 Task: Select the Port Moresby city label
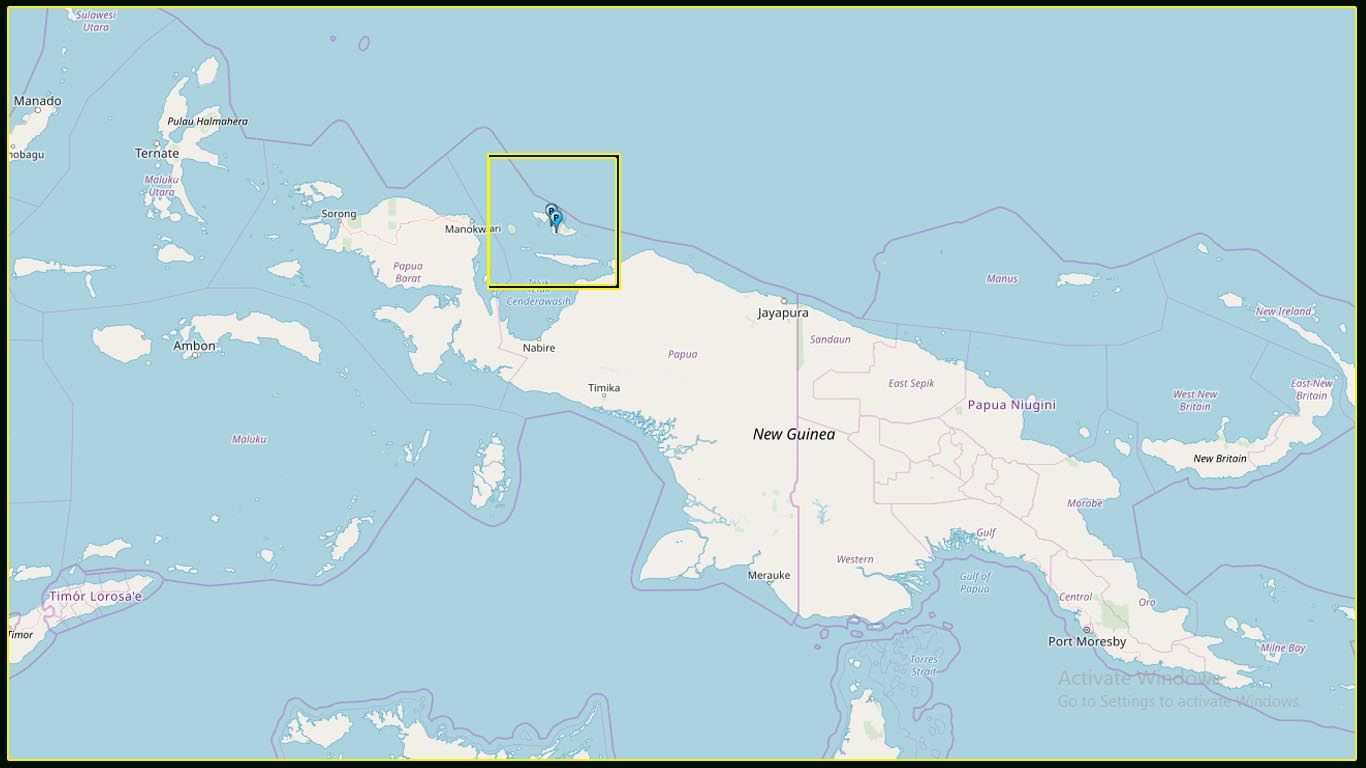pyautogui.click(x=1087, y=640)
